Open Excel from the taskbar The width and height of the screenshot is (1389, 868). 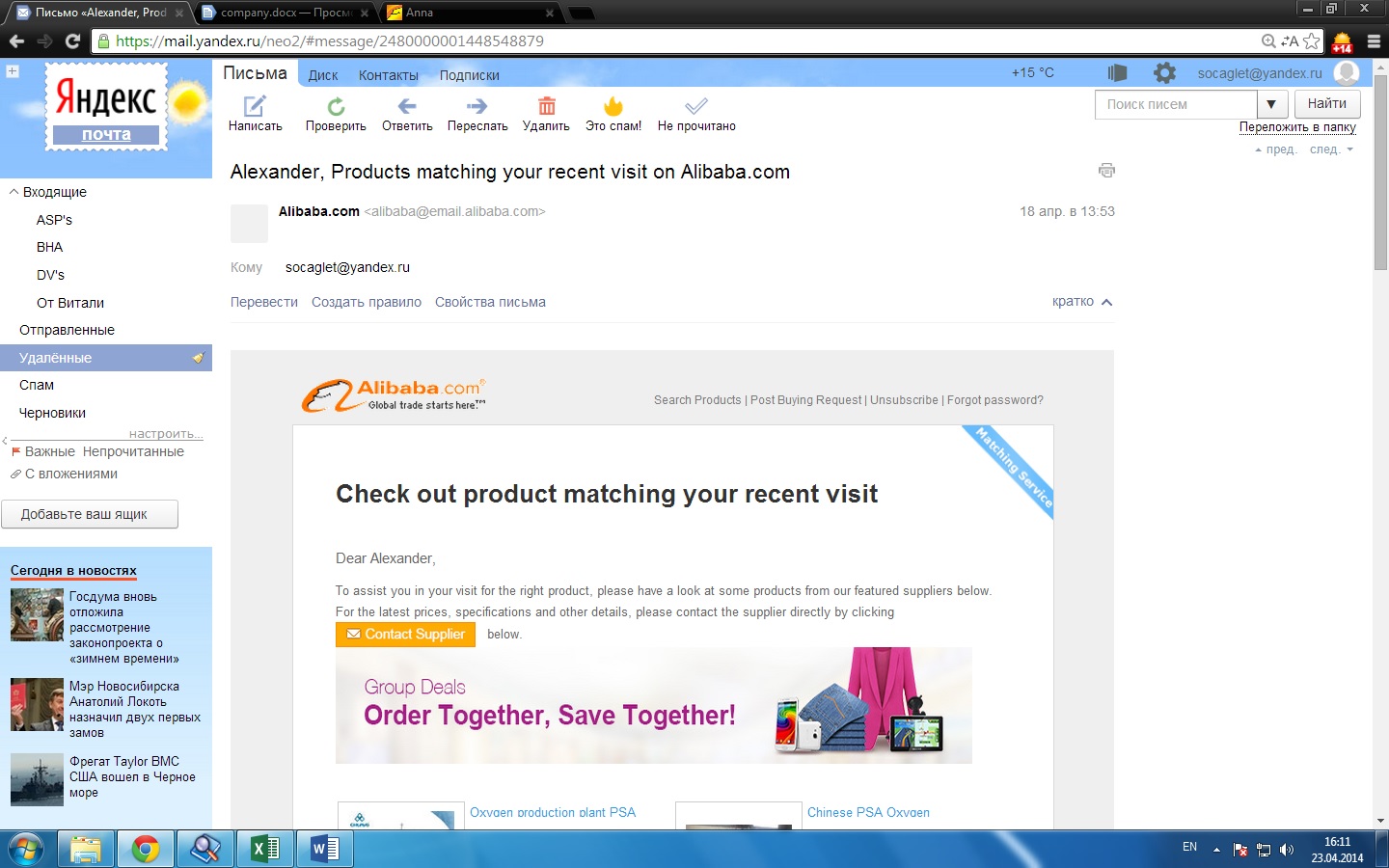click(264, 849)
